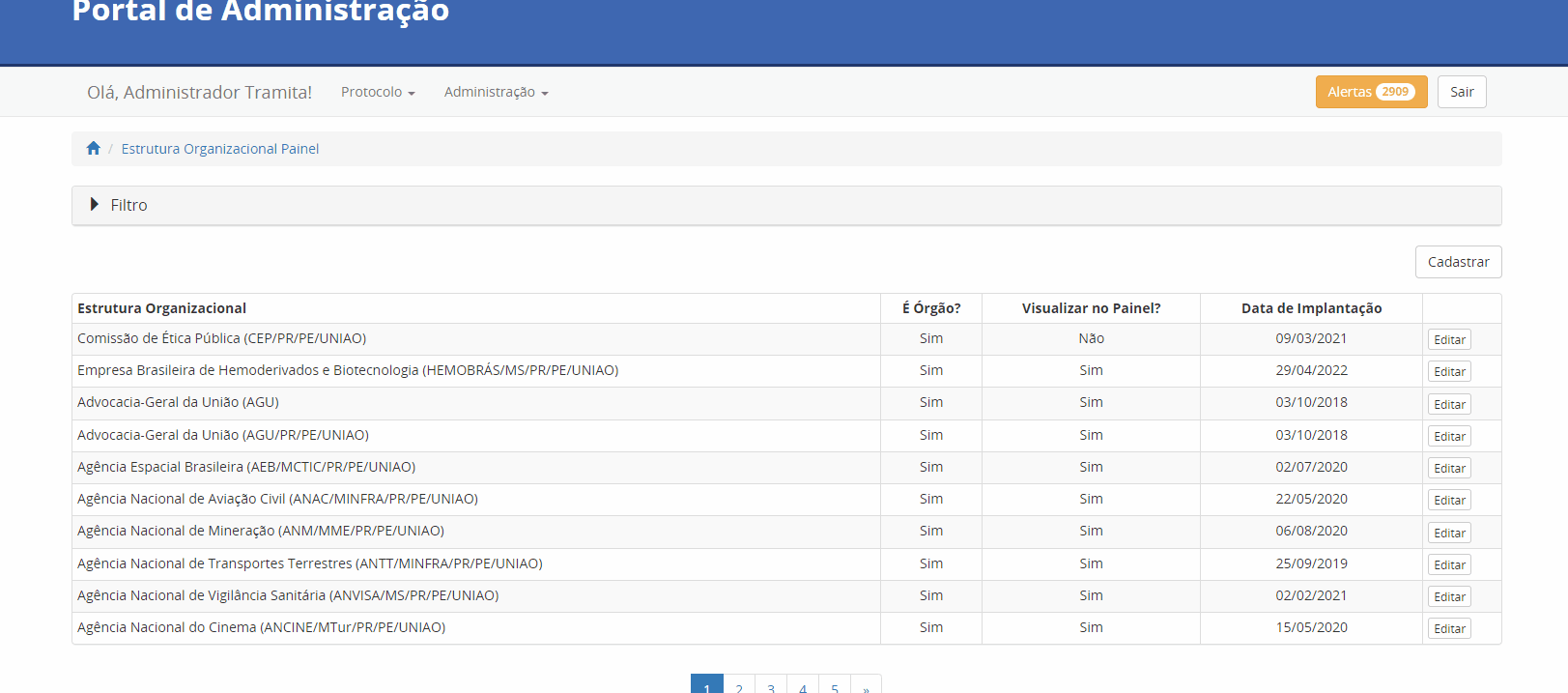Click the Não value in Comissão row
This screenshot has height=693, width=1568.
1092,338
